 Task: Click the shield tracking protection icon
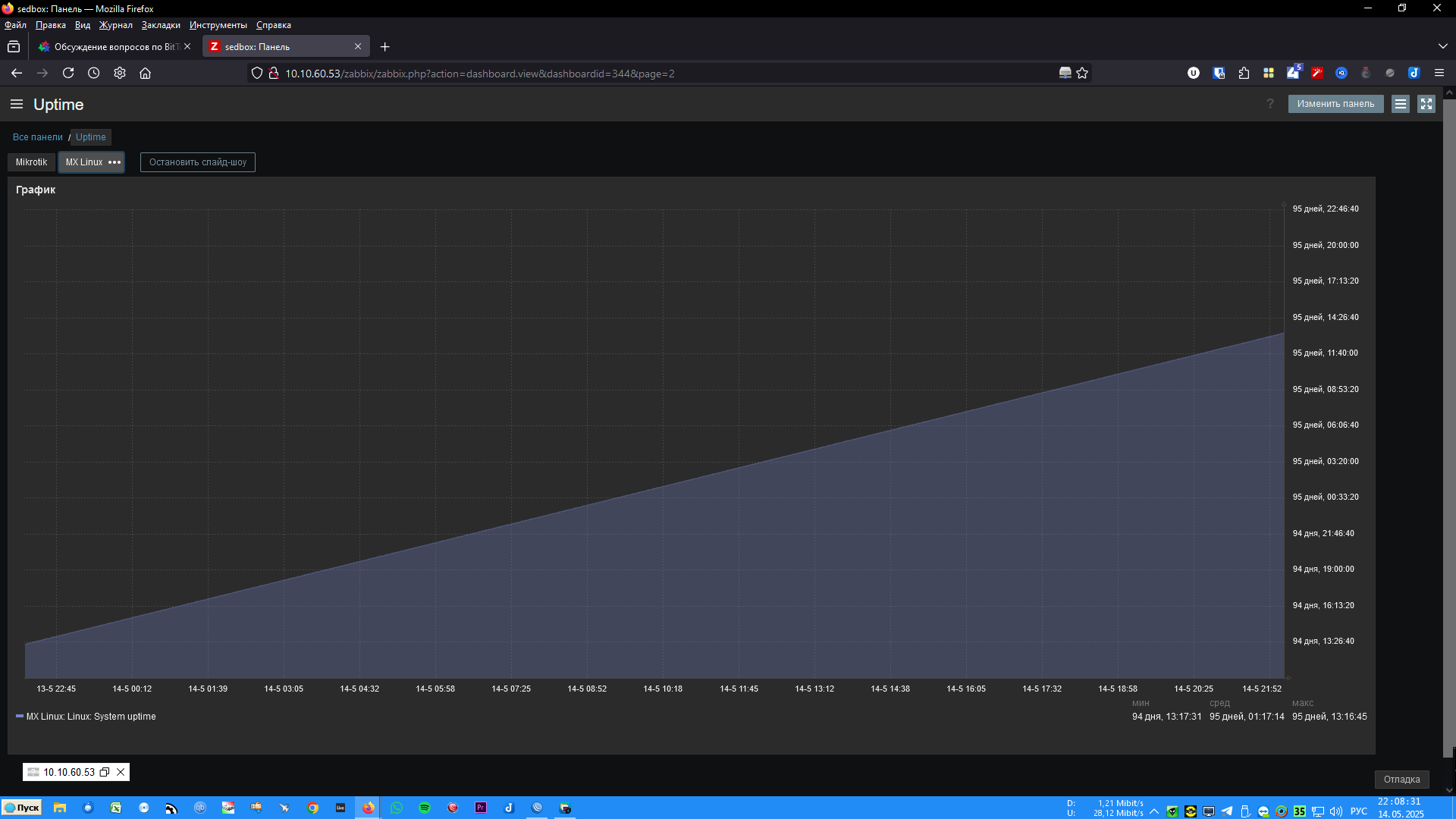[x=257, y=73]
